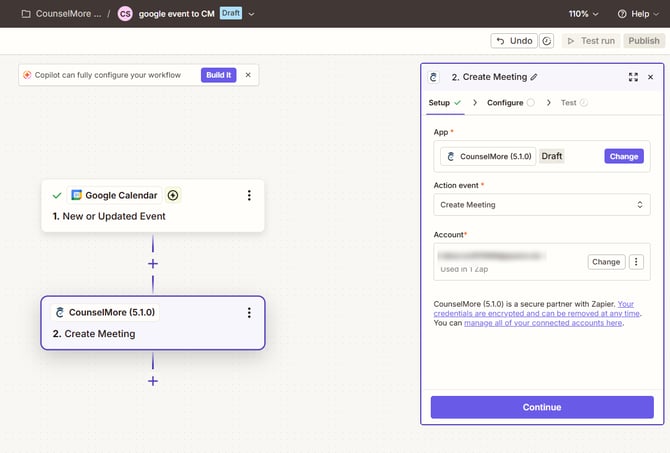Open the Help menu
The height and width of the screenshot is (453, 670).
638,14
